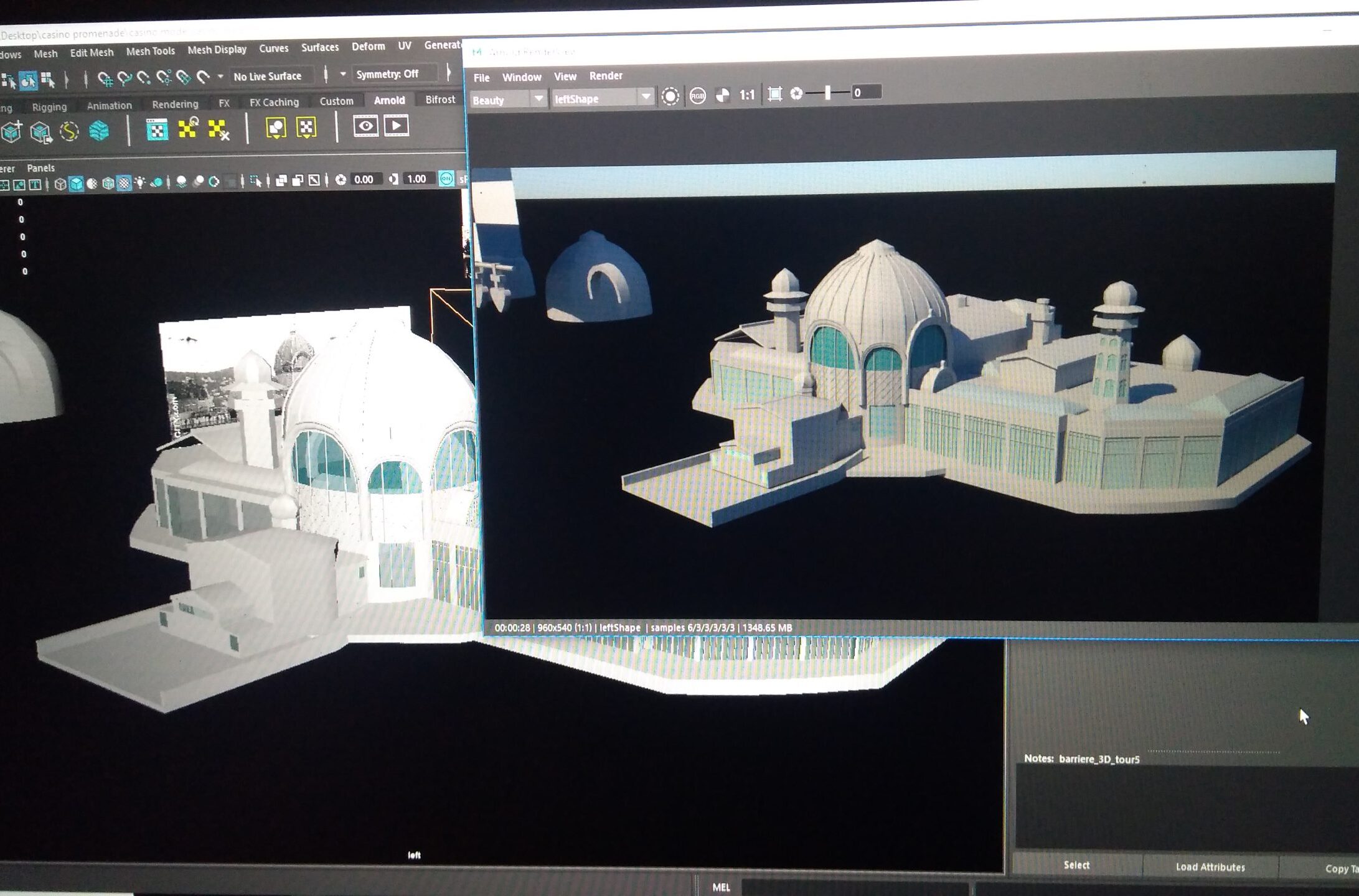Click the crop region icon in RenderView
The image size is (1359, 896).
point(774,94)
